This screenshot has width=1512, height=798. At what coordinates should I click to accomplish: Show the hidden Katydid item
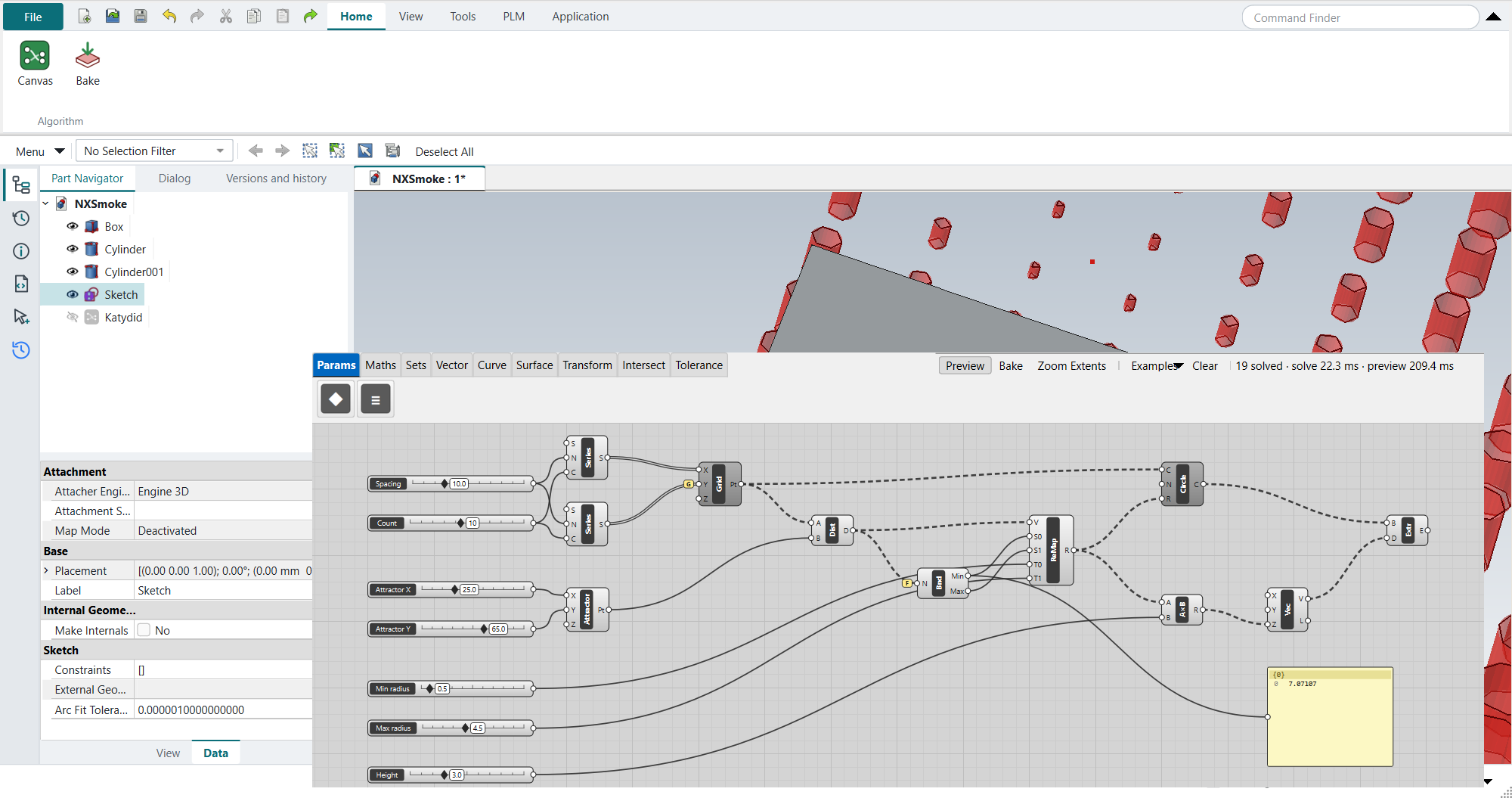pos(73,317)
